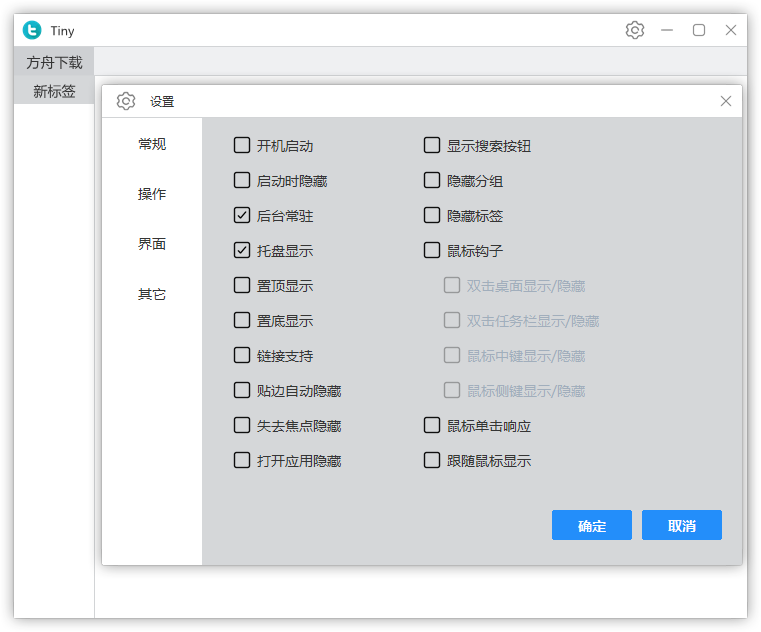Close the Tiny main window

730,30
